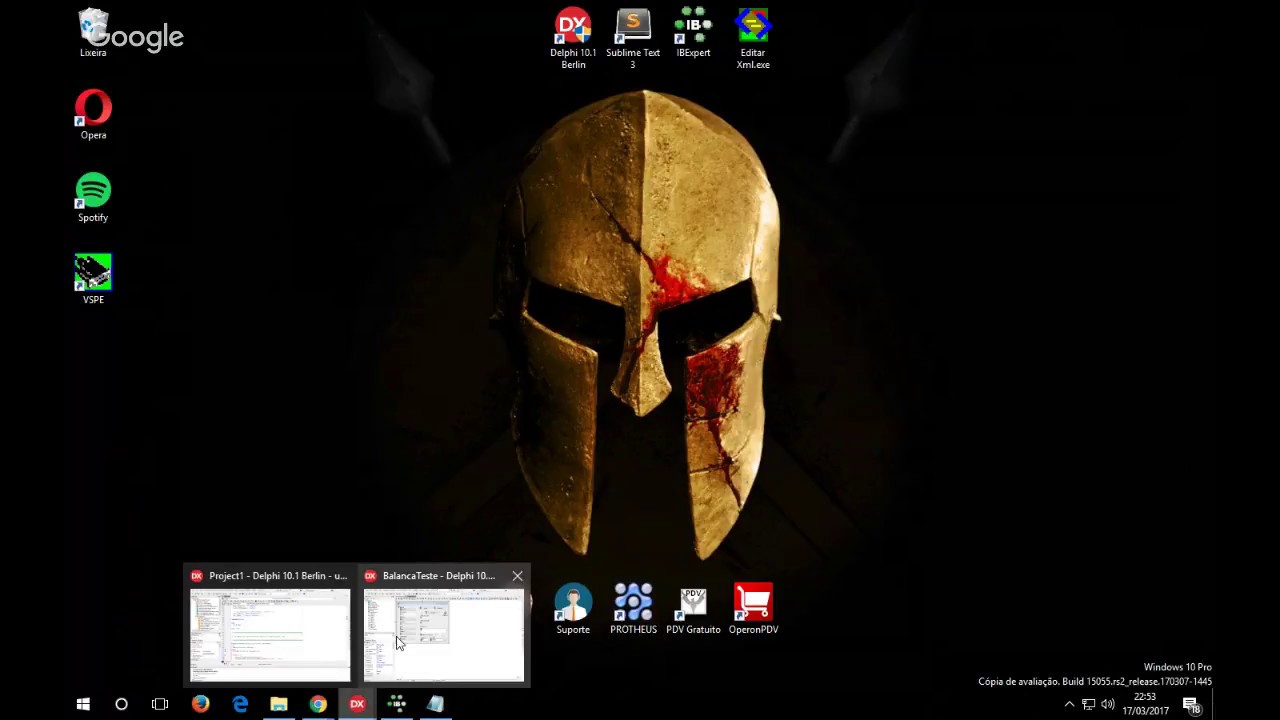Image resolution: width=1280 pixels, height=720 pixels.
Task: Select the Sublime Text 3 desktop shortcut
Action: click(x=633, y=39)
